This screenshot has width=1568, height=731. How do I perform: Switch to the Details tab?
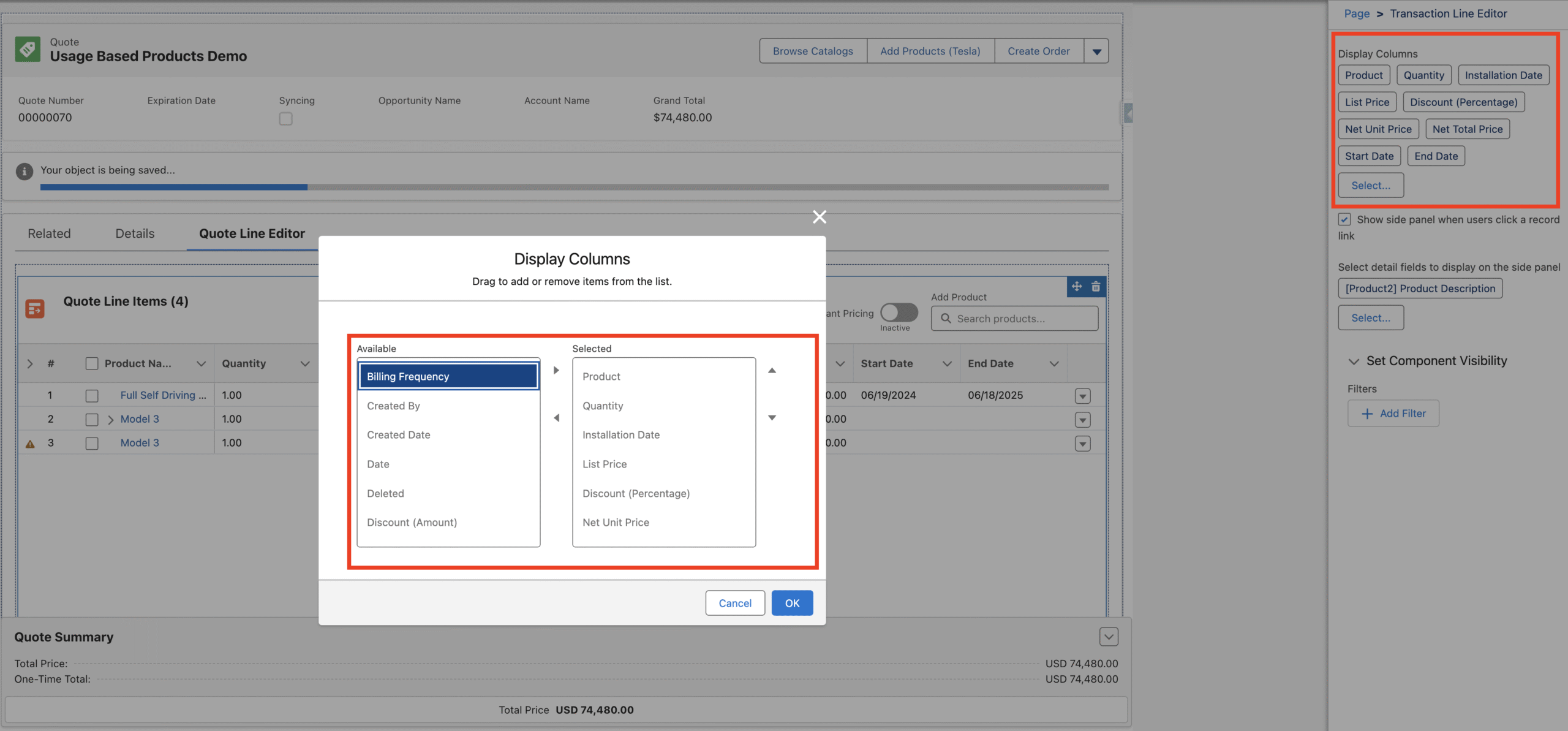(134, 233)
